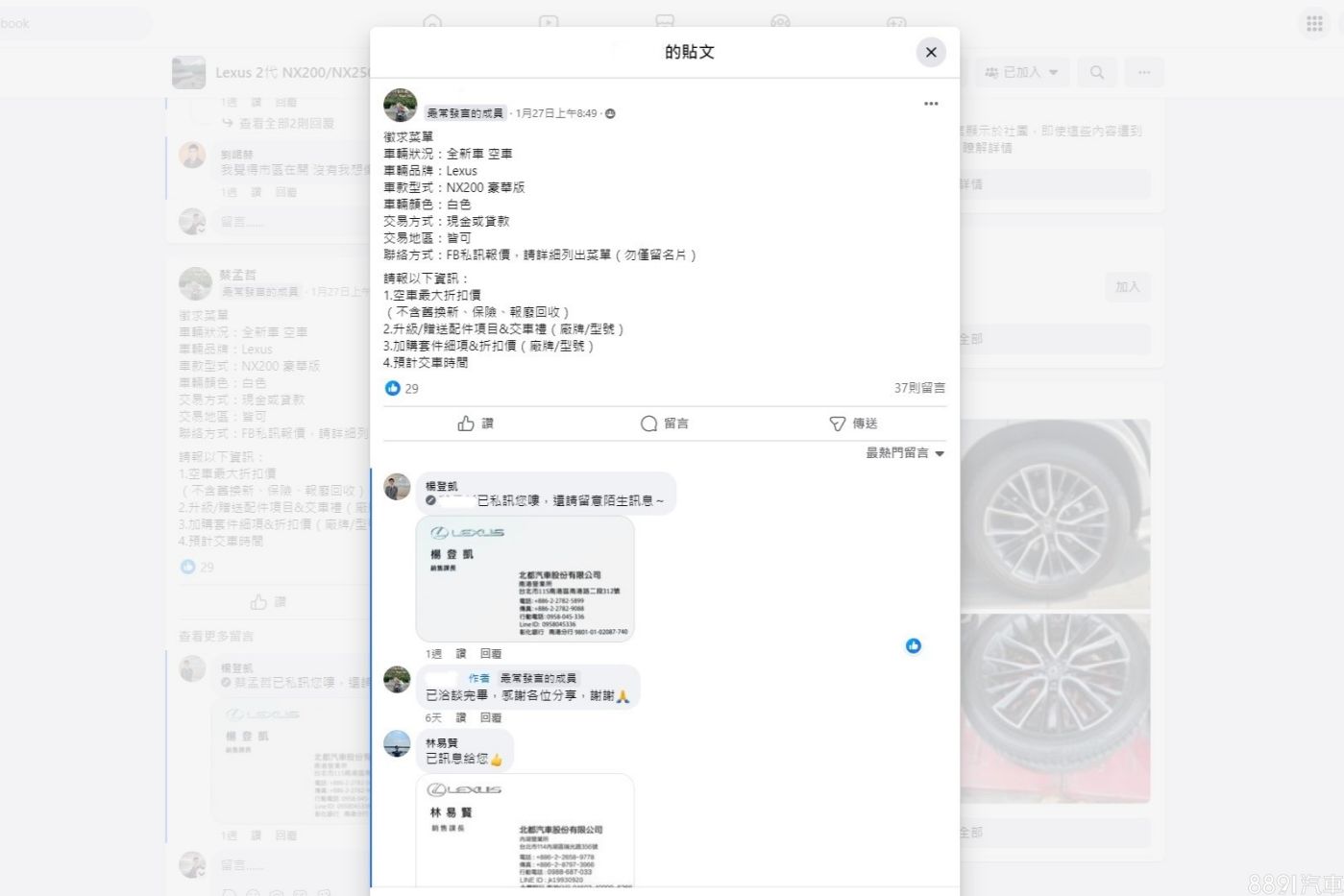Search within the group using magnifier
The height and width of the screenshot is (896, 1344).
click(x=1096, y=72)
